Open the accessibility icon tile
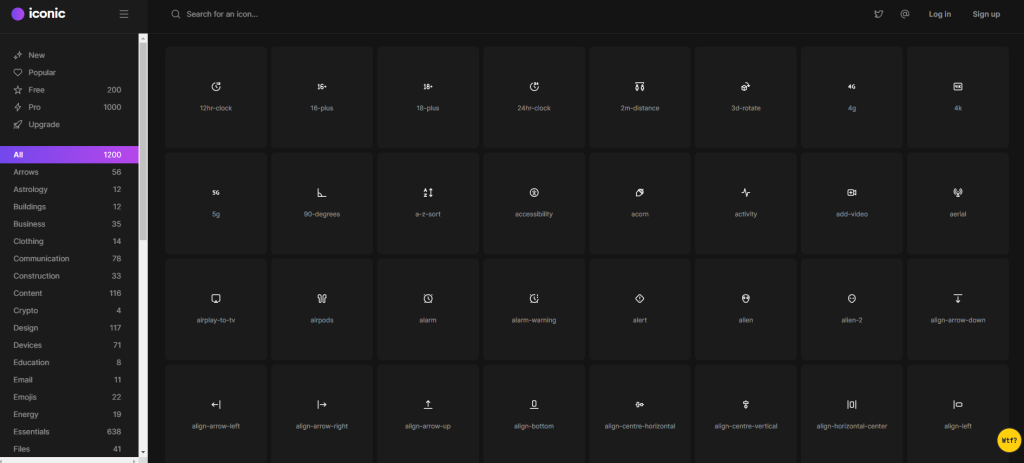The image size is (1024, 463). (534, 203)
